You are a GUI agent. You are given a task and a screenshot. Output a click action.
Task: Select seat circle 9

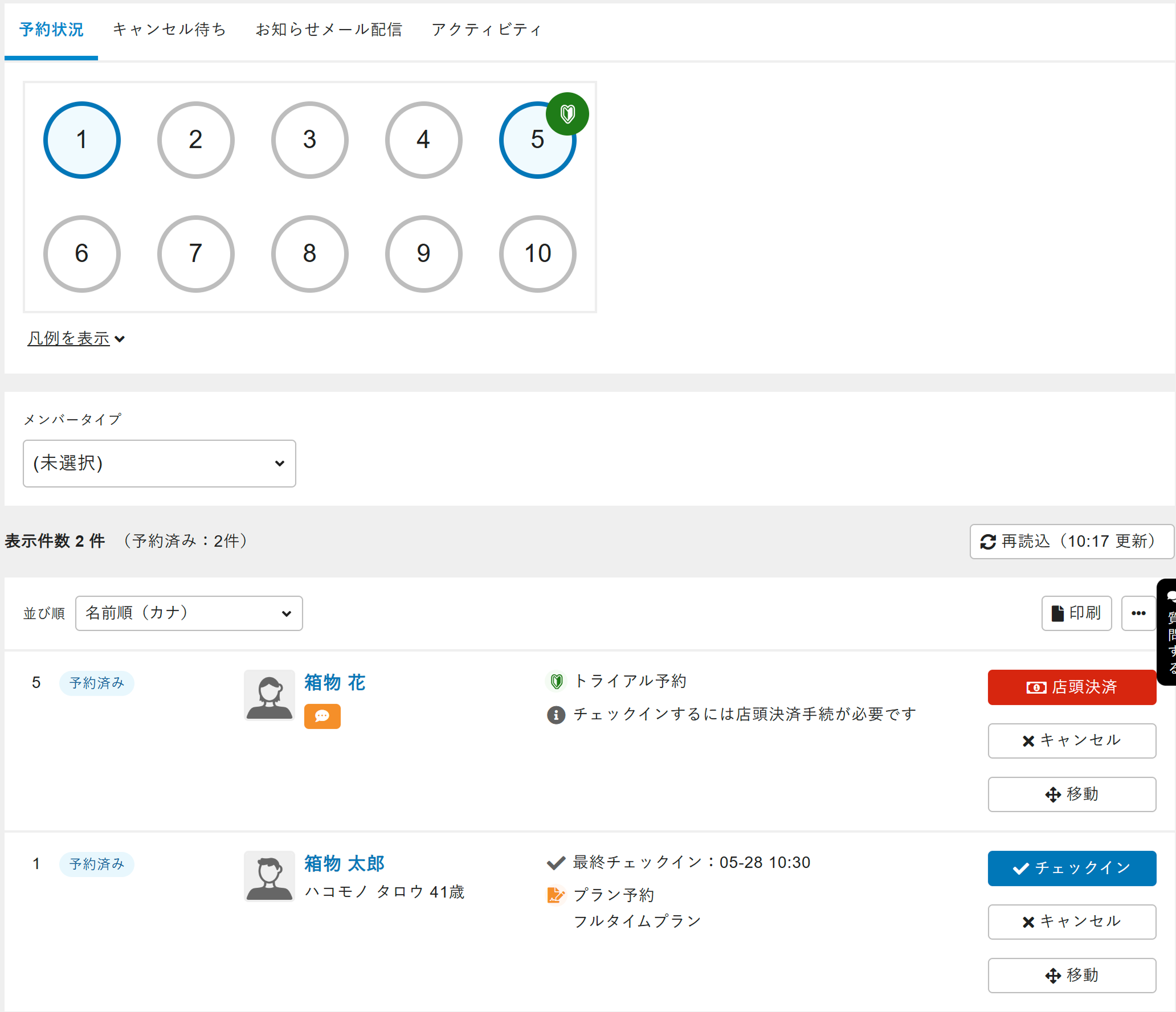click(x=423, y=254)
